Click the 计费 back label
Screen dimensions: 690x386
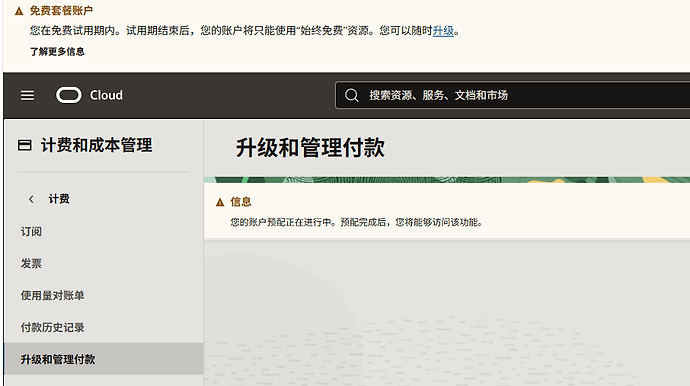click(59, 199)
